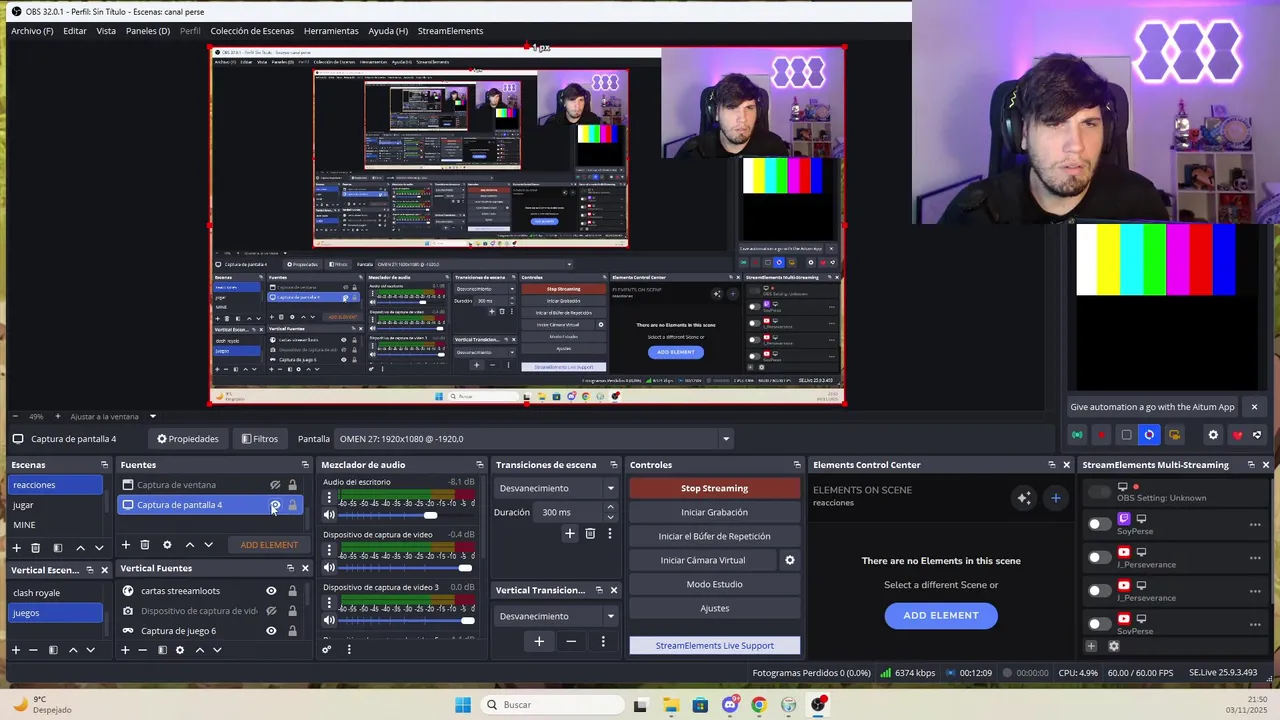Viewport: 1280px width, 720px height.
Task: Open Multi-Streaming settings gear at panel bottom
Action: point(1114,646)
